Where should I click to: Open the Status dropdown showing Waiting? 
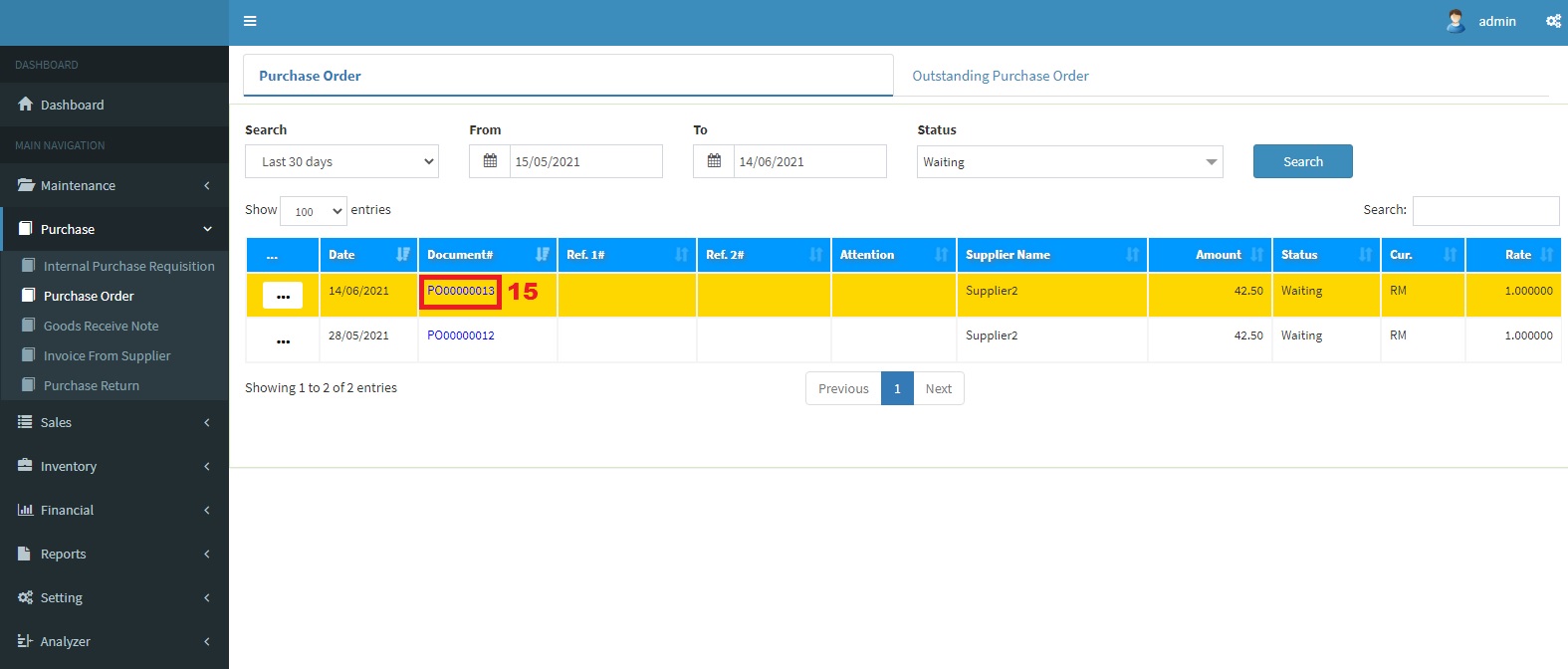coord(1069,162)
